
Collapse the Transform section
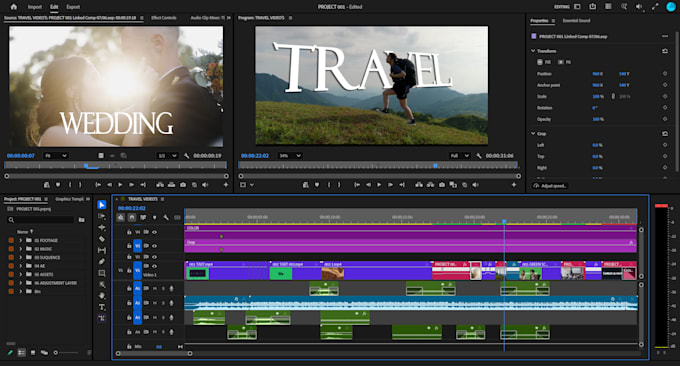pos(533,51)
